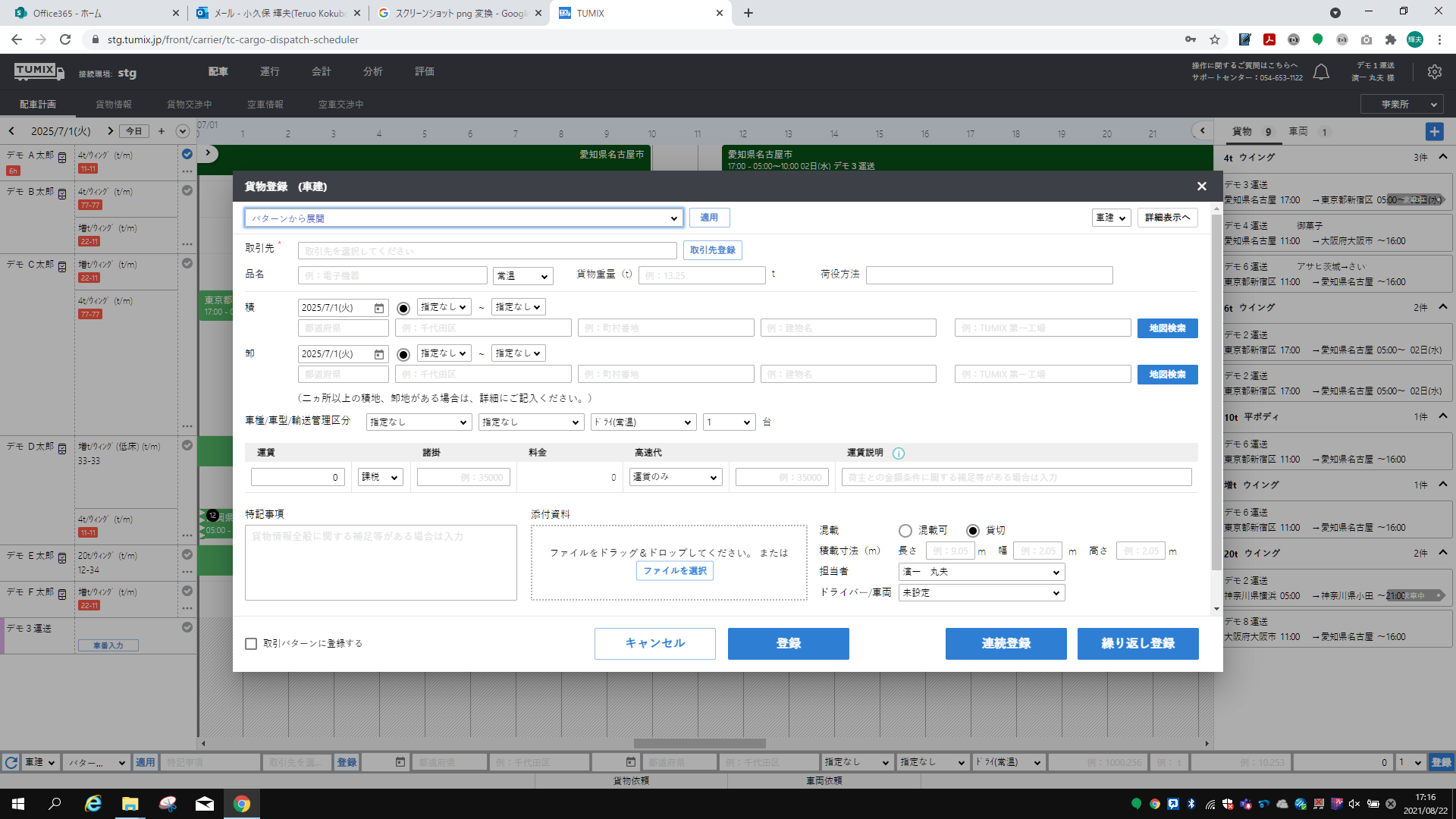Image resolution: width=1456 pixels, height=819 pixels.
Task: Click the 連続登録 button
Action: [1006, 644]
